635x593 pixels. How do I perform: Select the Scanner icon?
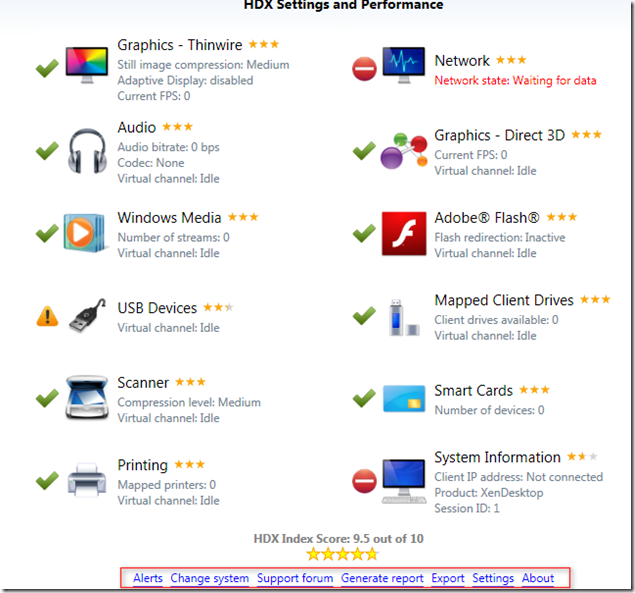(87, 397)
